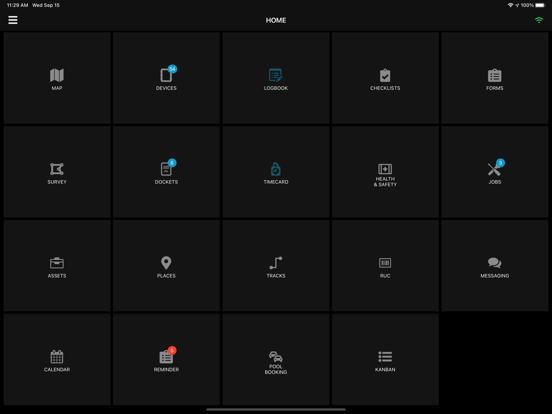The image size is (552, 414).
Task: Open the Calendar tile
Action: click(x=57, y=359)
